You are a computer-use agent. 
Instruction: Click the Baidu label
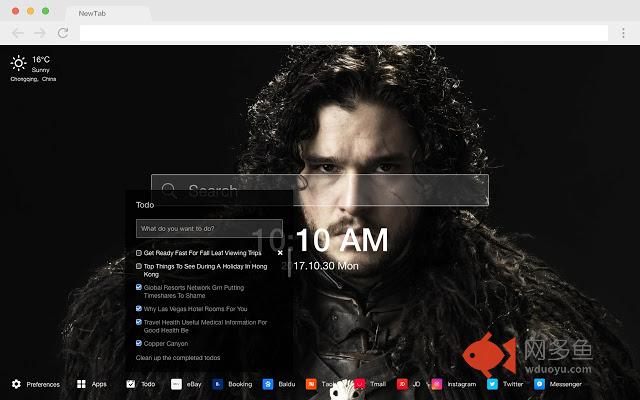click(287, 384)
